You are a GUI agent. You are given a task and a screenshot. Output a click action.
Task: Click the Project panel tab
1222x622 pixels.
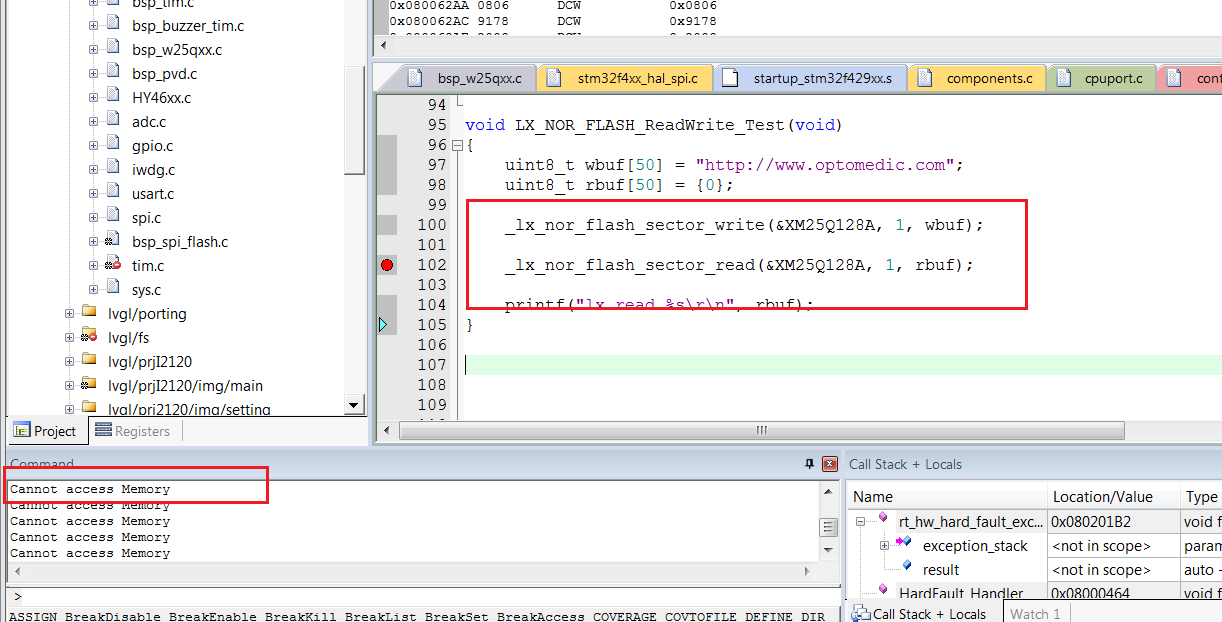point(45,431)
